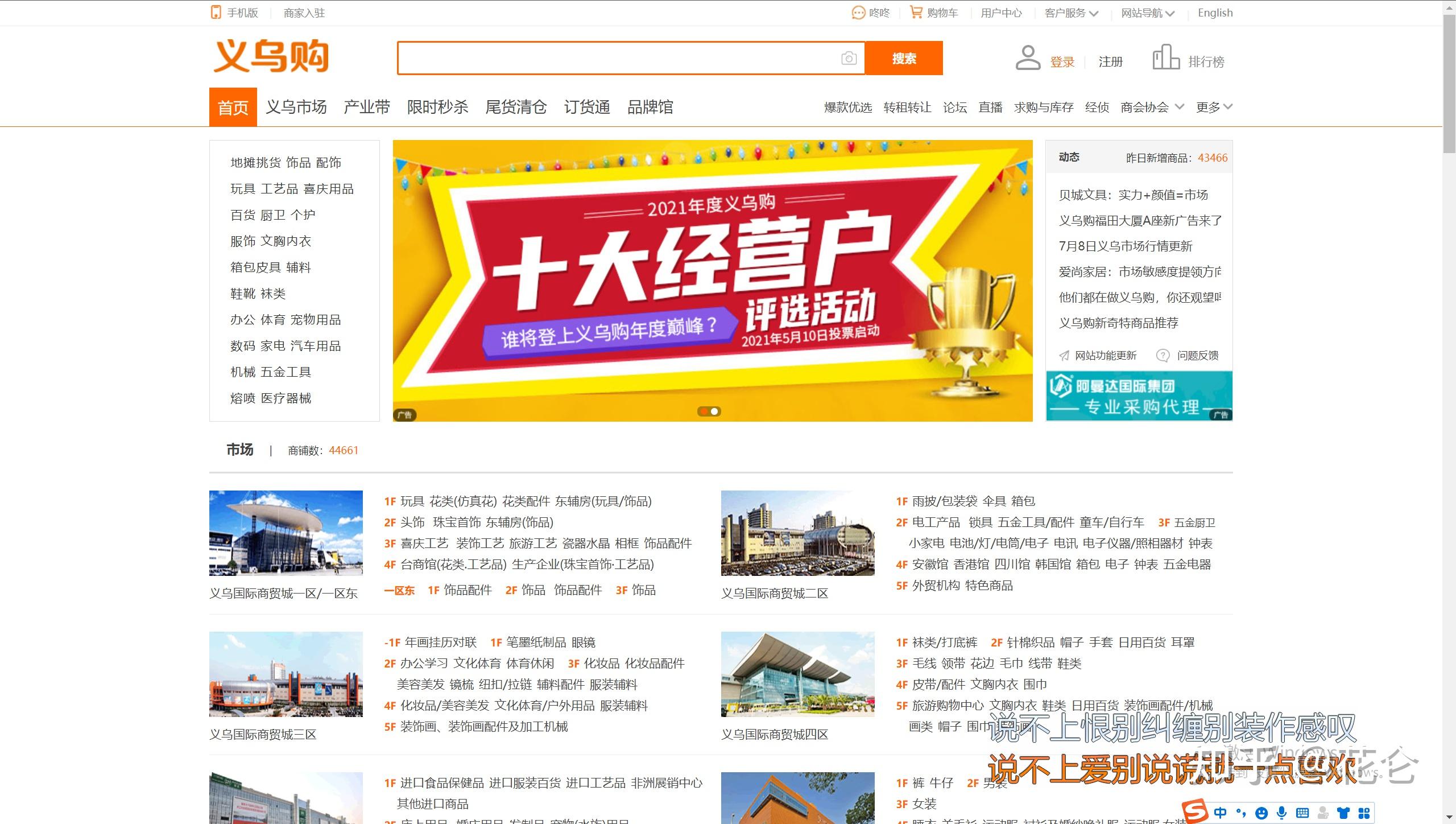Viewport: 1456px width, 824px height.
Task: Open the 珠宝首饰 floor category link
Action: tap(457, 522)
